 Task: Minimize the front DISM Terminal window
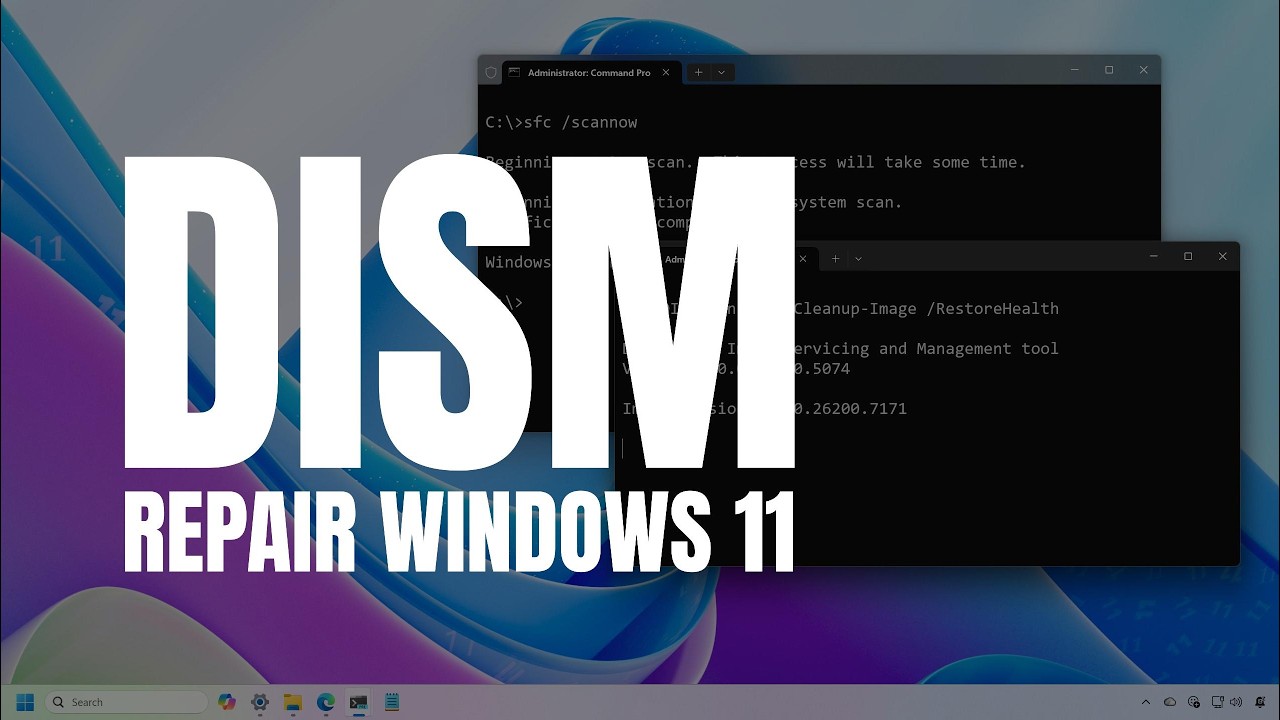tap(1154, 256)
